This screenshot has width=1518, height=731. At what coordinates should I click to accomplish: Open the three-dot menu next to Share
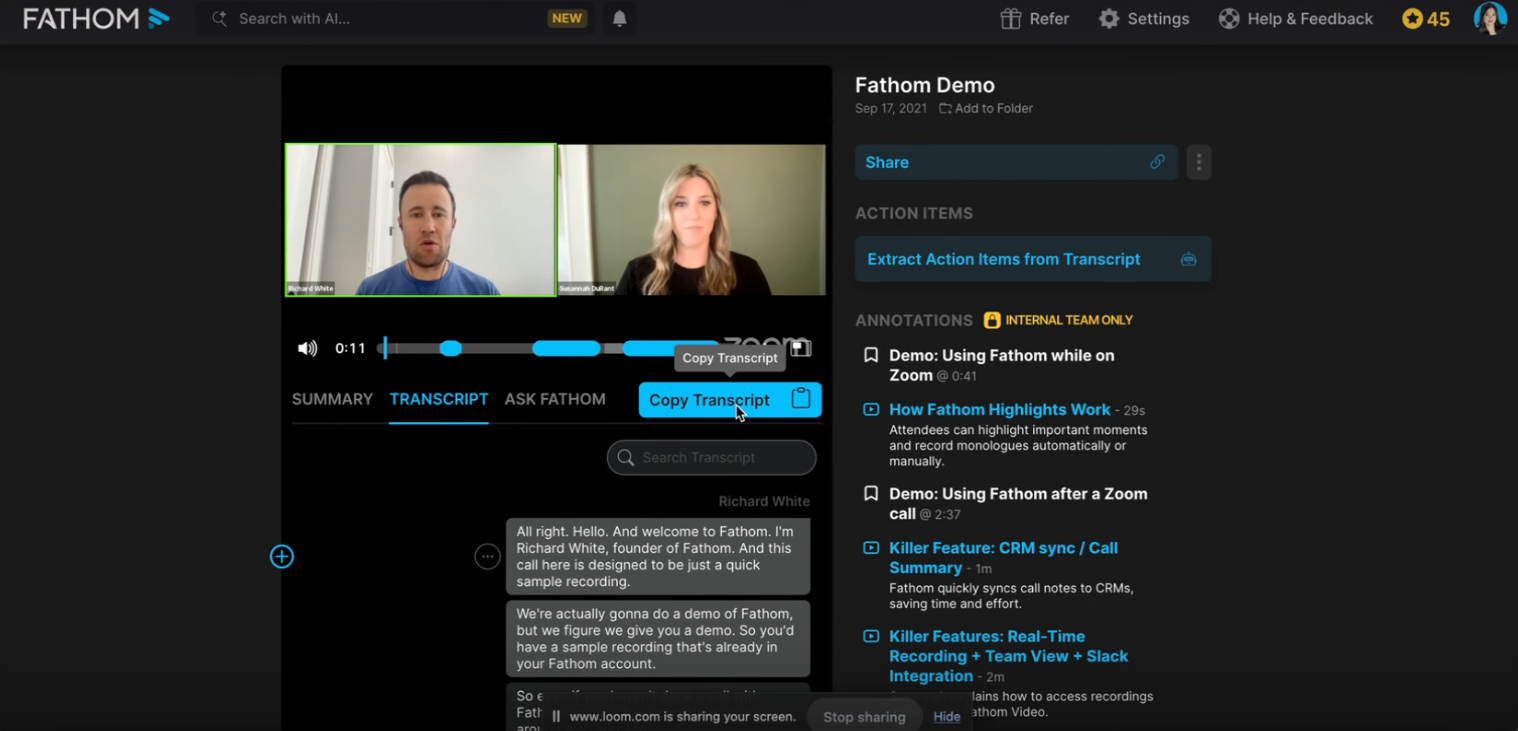1199,162
